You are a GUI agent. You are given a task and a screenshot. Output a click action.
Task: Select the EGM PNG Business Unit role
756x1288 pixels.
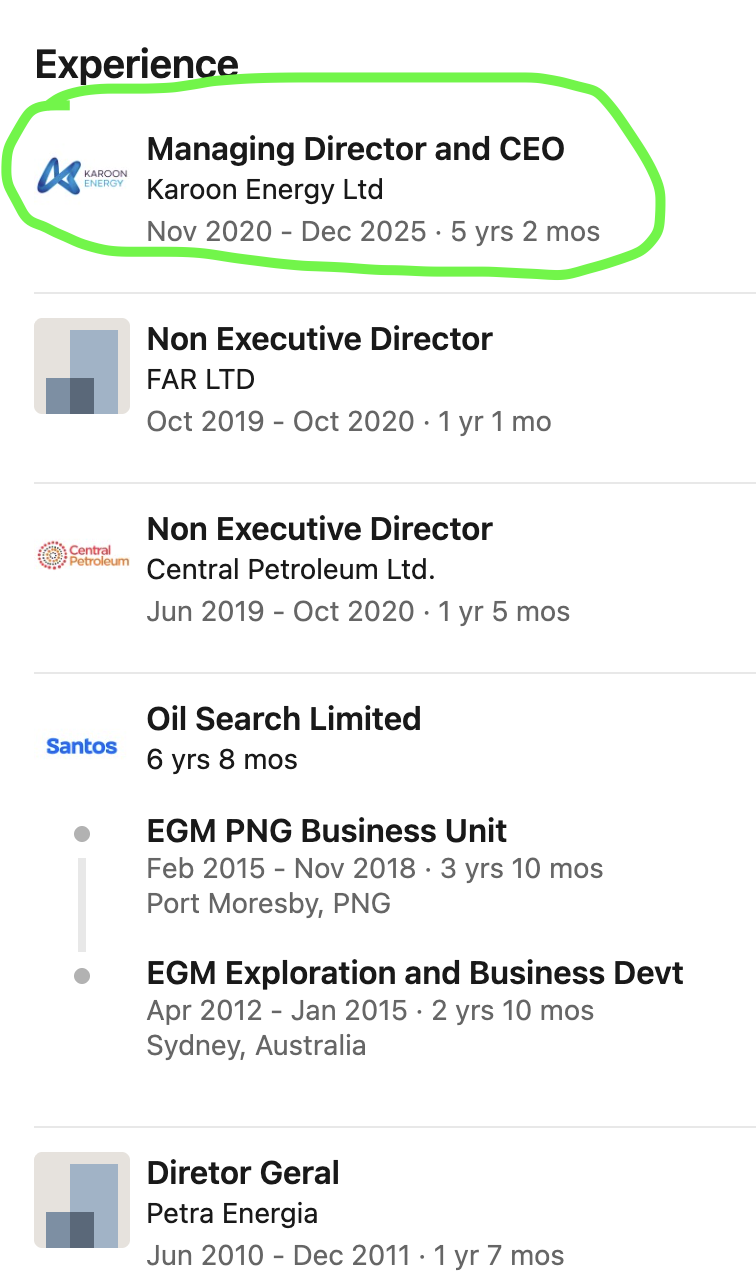327,831
